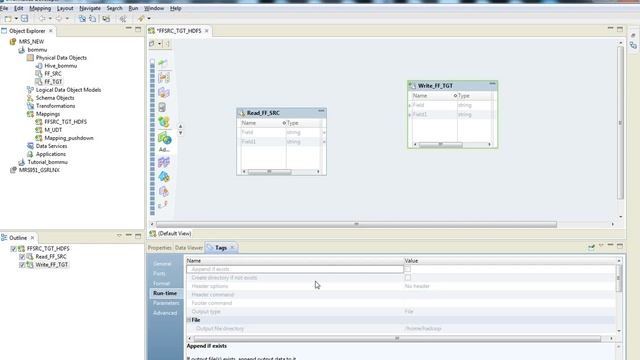The height and width of the screenshot is (360, 640).
Task: Toggle Append if exists checkbox
Action: [407, 269]
